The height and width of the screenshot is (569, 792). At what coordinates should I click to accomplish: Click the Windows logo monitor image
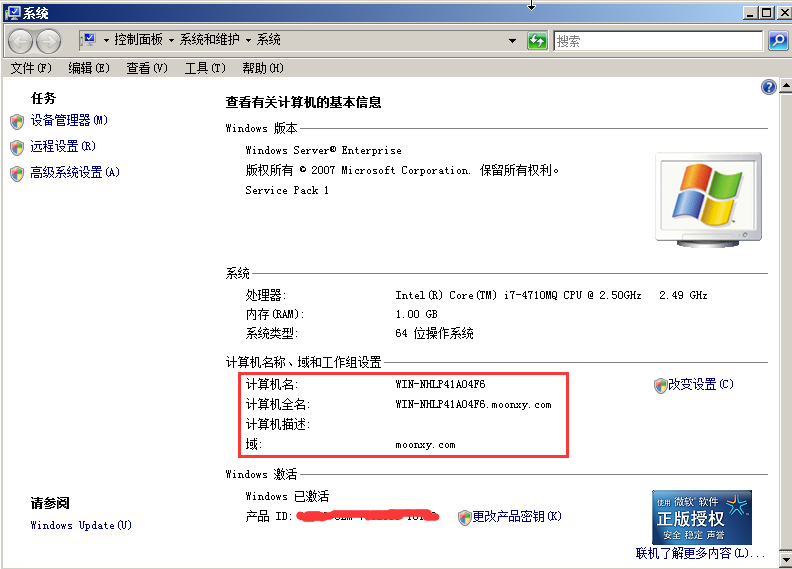pos(708,199)
